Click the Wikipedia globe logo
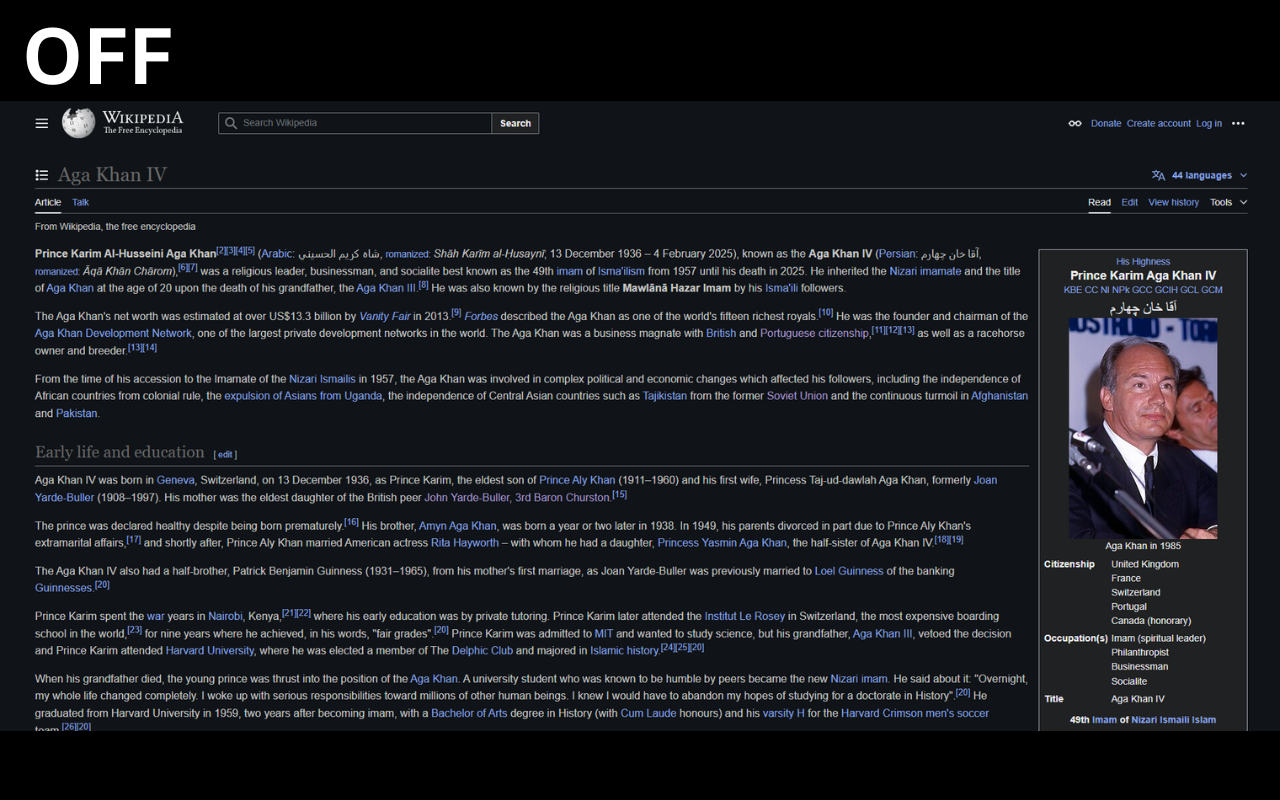Image resolution: width=1280 pixels, height=800 pixels. click(x=77, y=122)
